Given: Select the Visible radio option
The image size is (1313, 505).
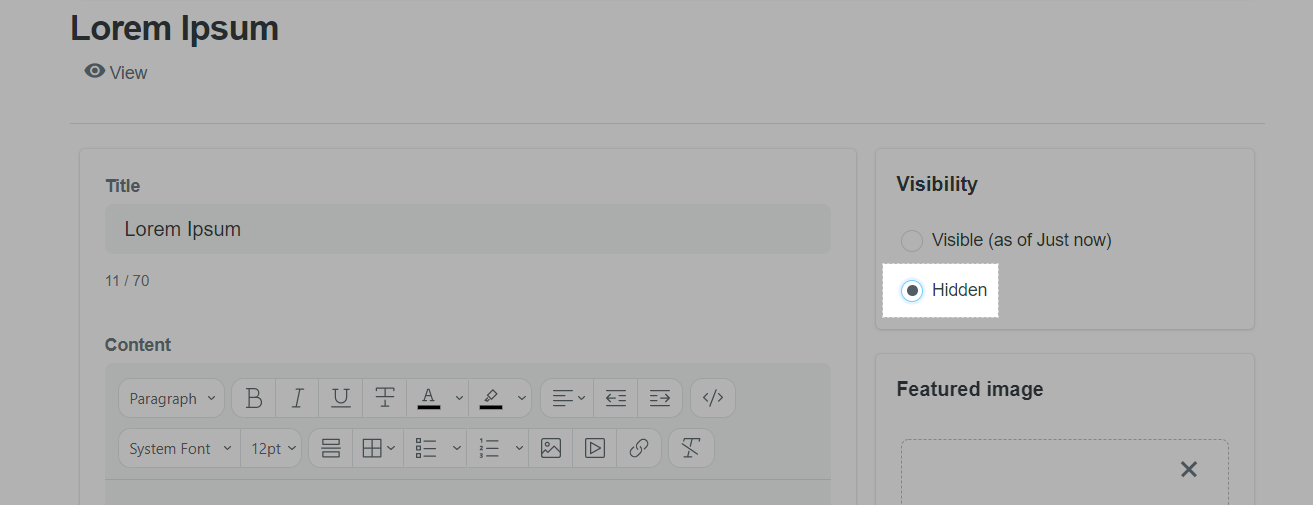Looking at the screenshot, I should pos(912,240).
